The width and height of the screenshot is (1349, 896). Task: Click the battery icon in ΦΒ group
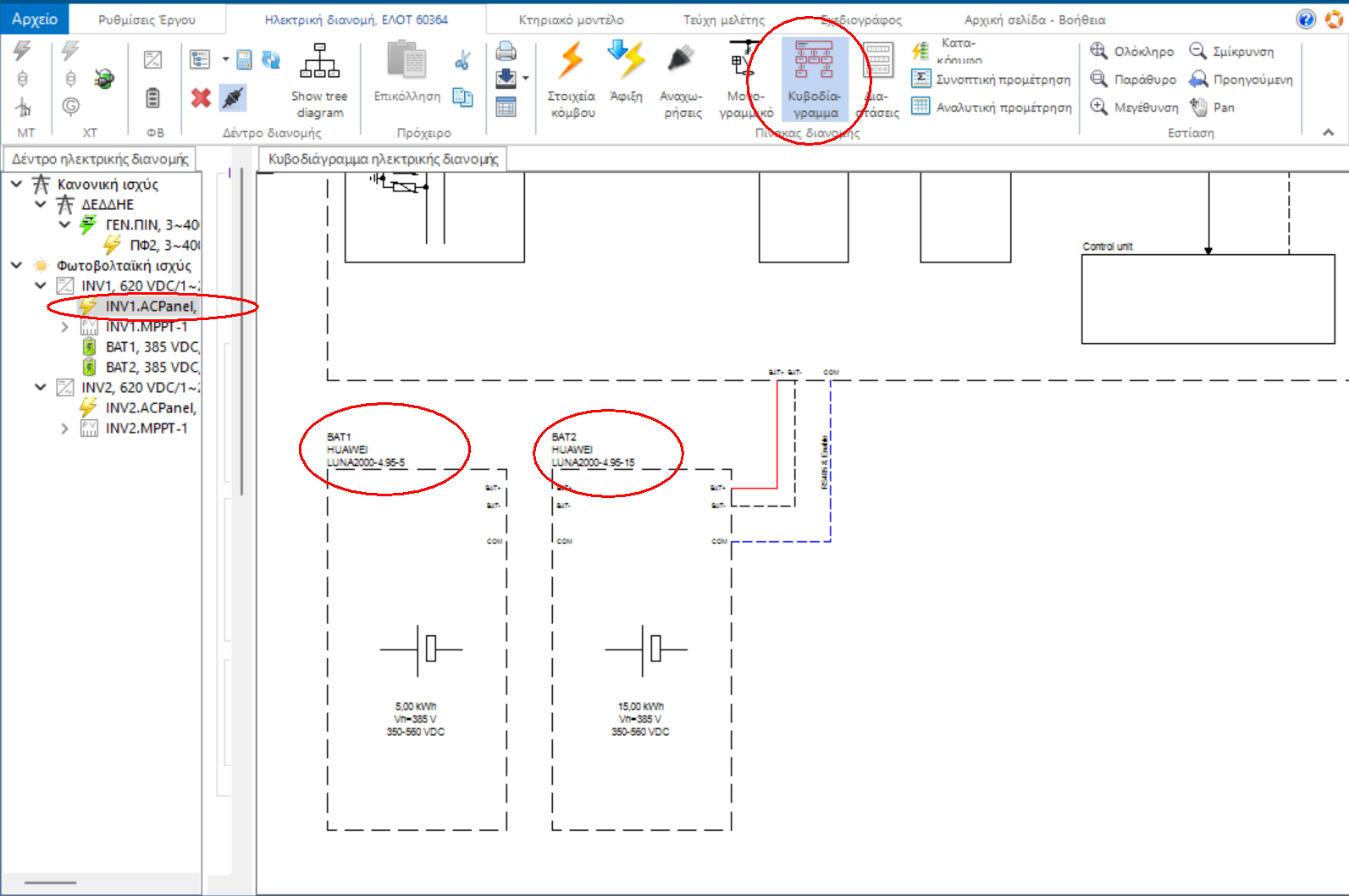coord(152,98)
